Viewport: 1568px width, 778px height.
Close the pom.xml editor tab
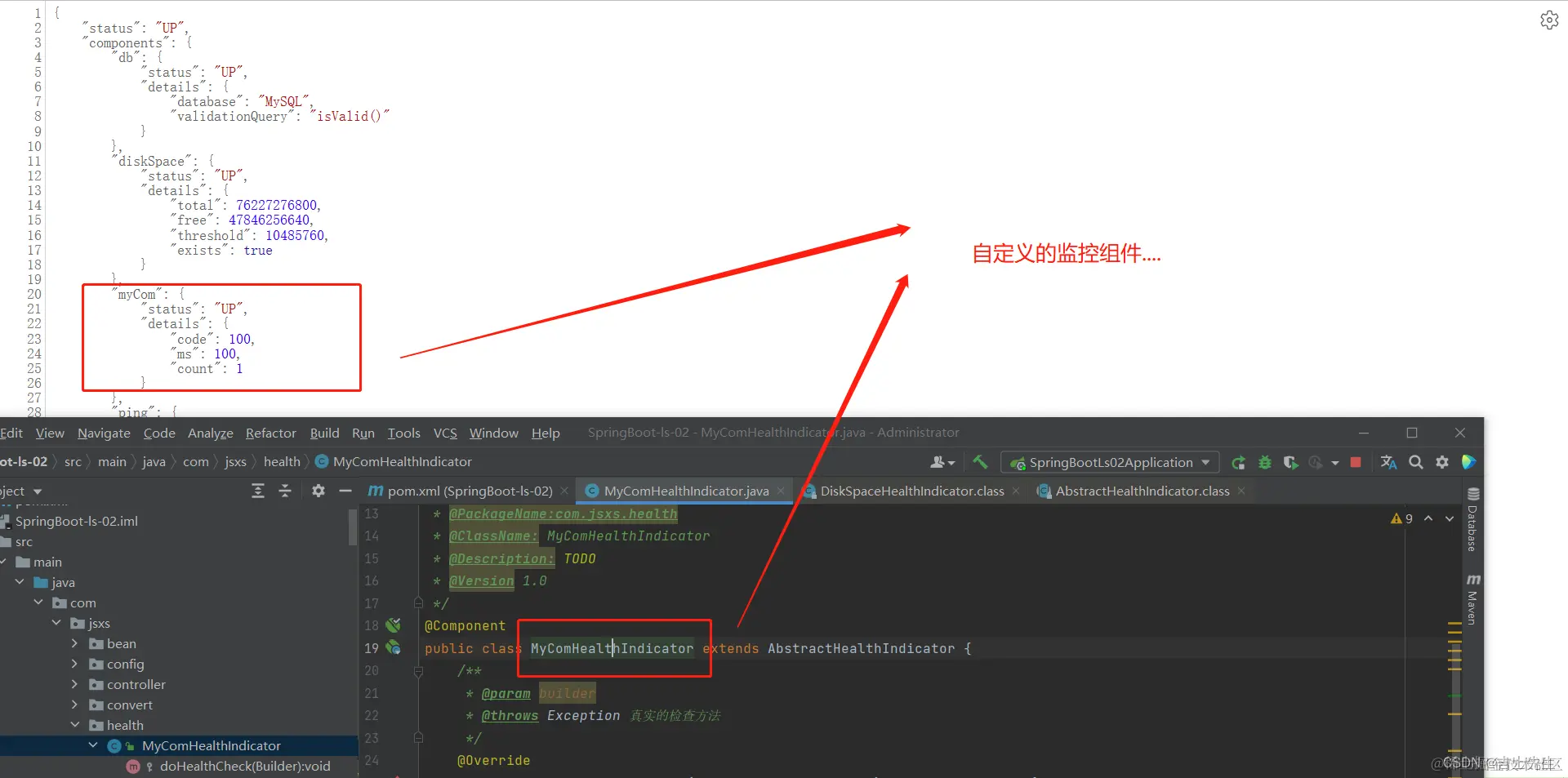pyautogui.click(x=564, y=491)
